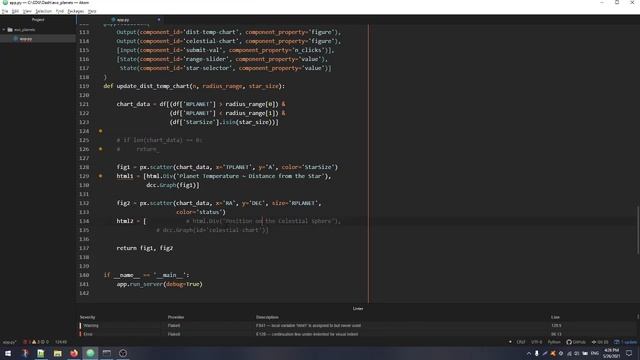This screenshot has width=640, height=360.
Task: Click the app.py filename in status bar
Action: pyautogui.click(x=9, y=342)
